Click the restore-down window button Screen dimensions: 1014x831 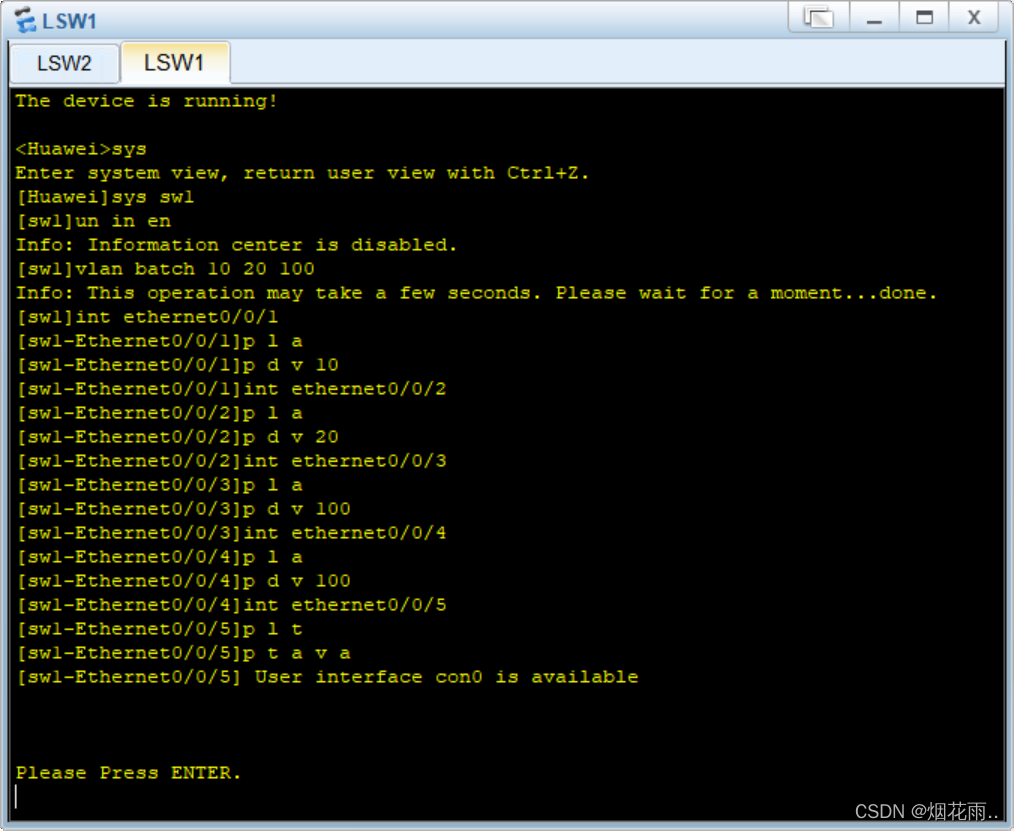pyautogui.click(x=819, y=17)
